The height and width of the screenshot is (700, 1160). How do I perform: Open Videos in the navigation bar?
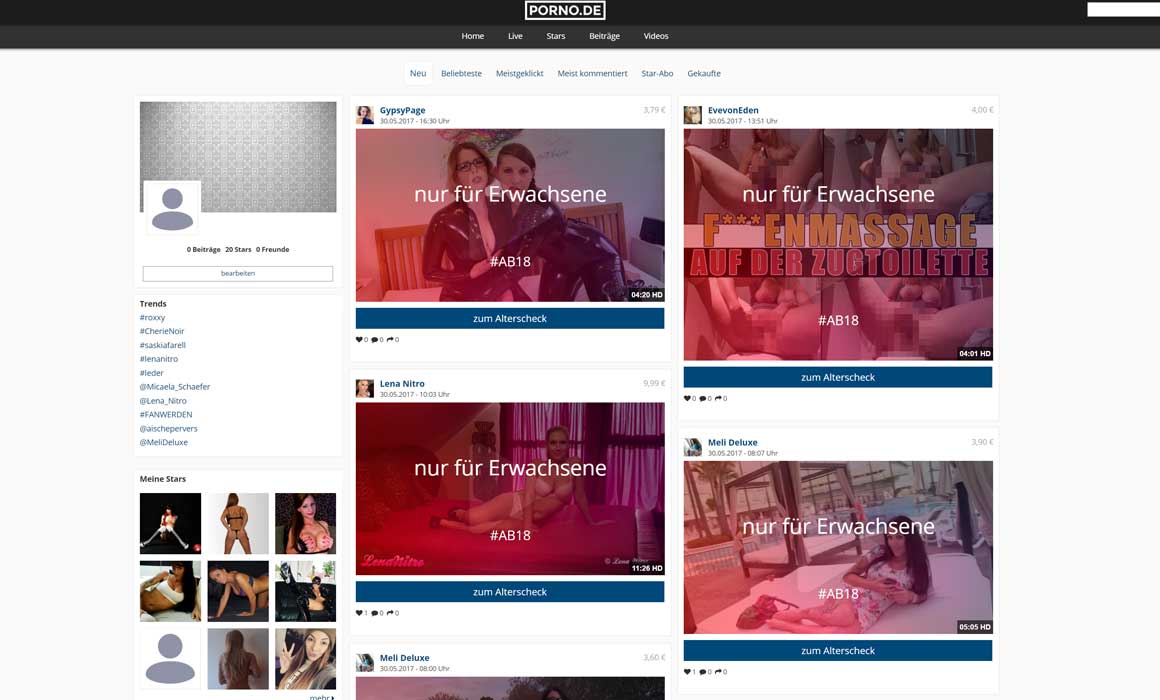(x=656, y=36)
